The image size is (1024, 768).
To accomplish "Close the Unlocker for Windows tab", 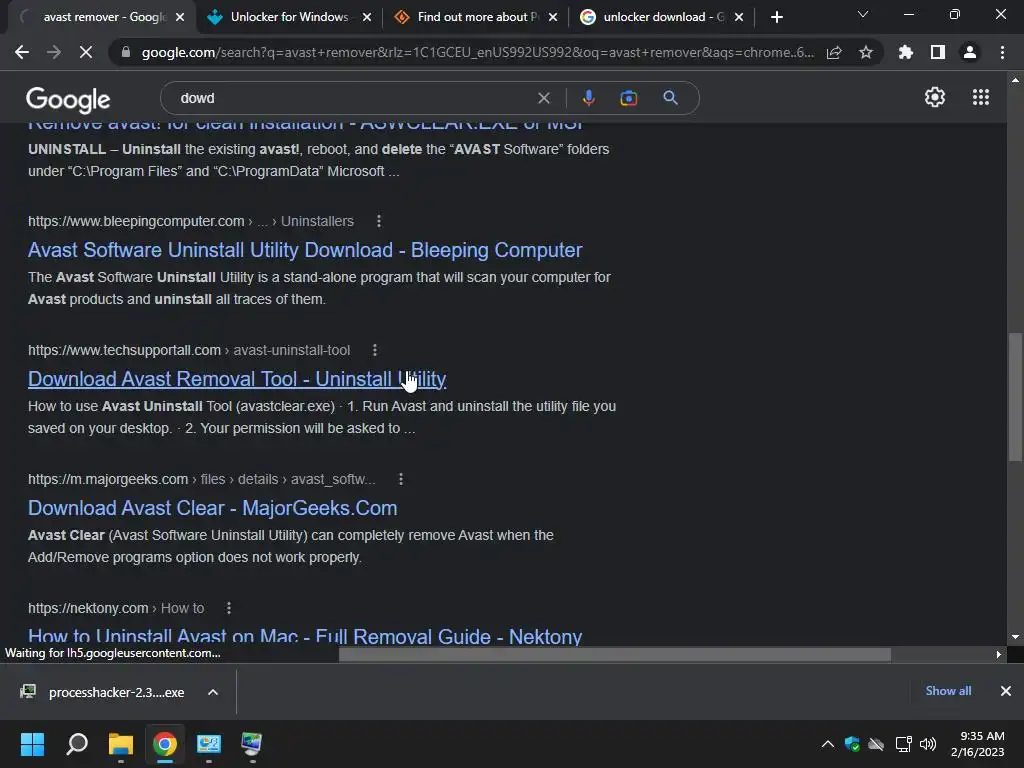I will pos(367,17).
